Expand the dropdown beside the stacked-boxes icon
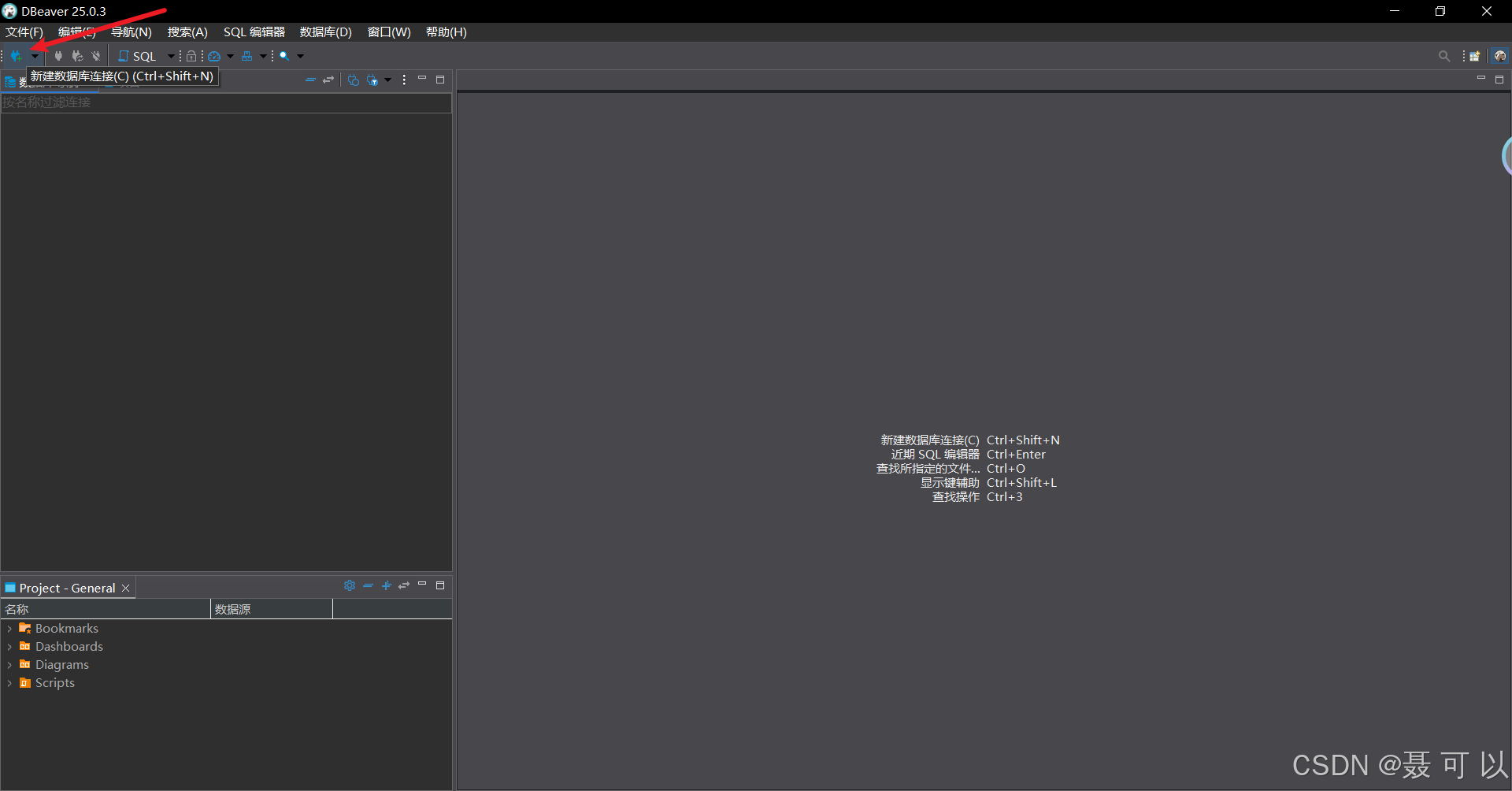The image size is (1512, 791). (x=263, y=56)
